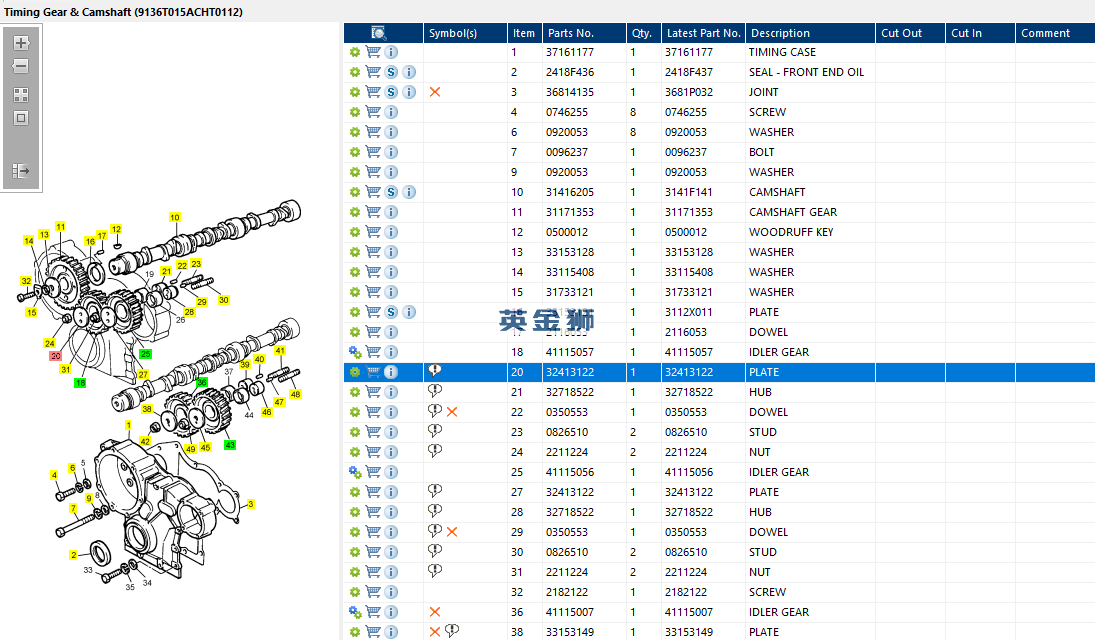Select the WOODRUFF KEY description cell
The height and width of the screenshot is (640, 1095).
tap(791, 232)
